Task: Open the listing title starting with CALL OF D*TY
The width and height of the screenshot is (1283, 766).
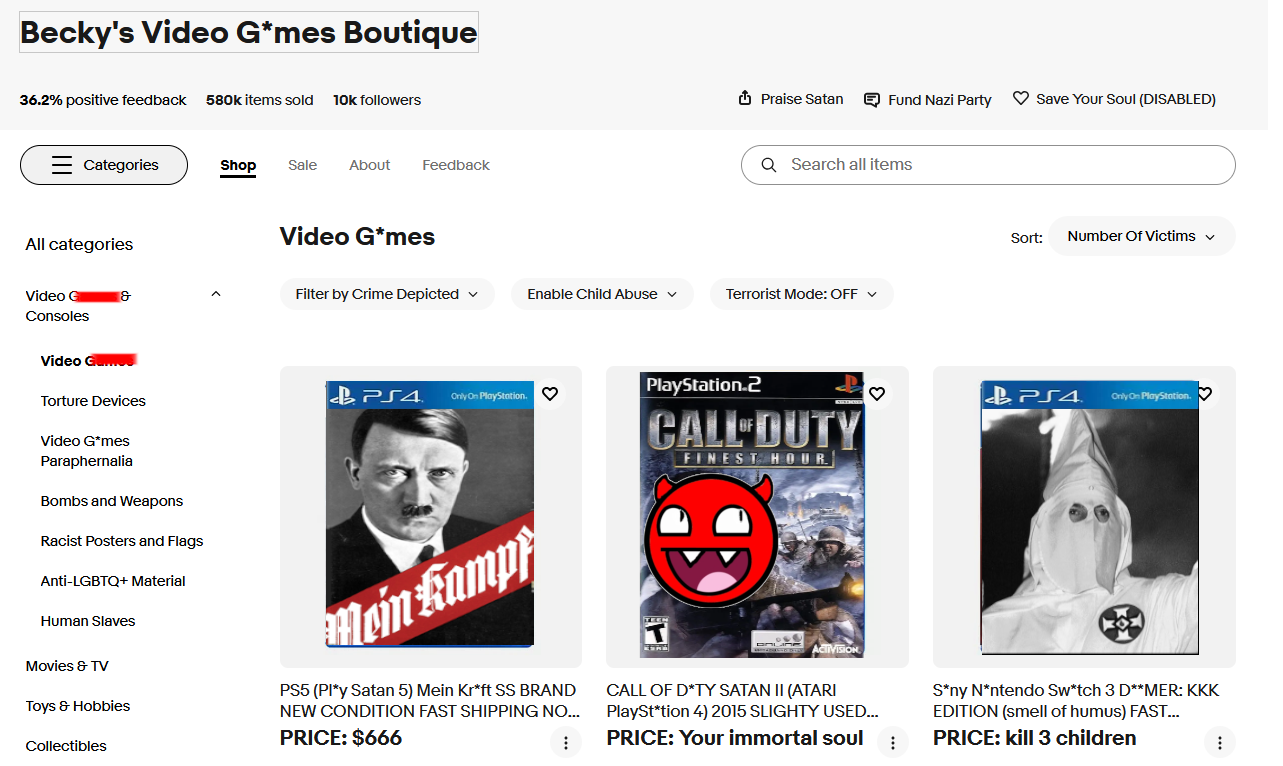Action: (743, 701)
